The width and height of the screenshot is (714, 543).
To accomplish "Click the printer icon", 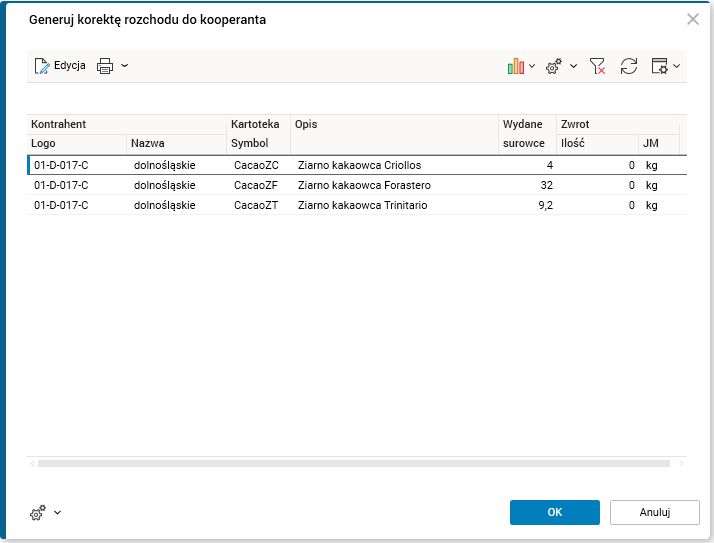I will click(105, 66).
